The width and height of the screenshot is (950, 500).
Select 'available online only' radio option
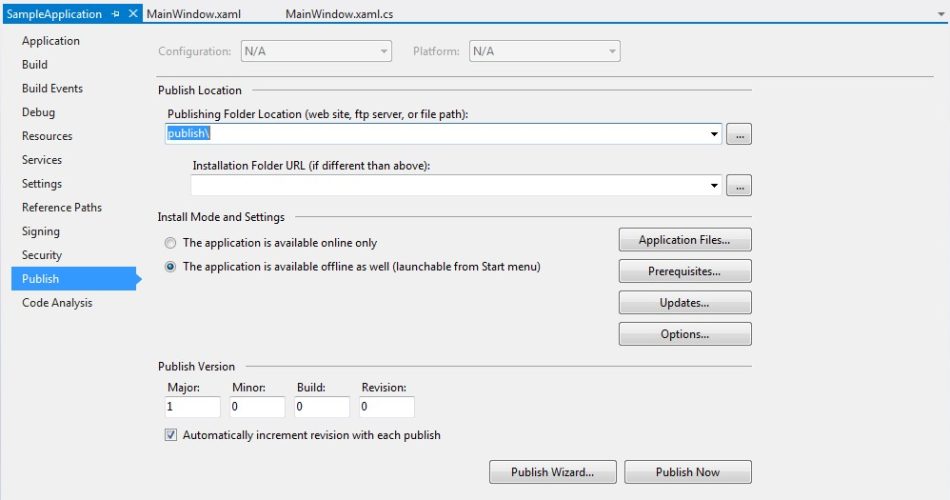tap(170, 243)
